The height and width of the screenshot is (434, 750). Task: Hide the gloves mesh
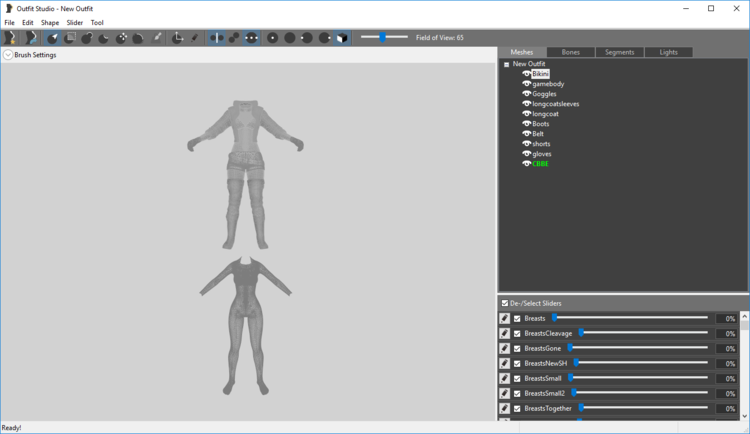pos(526,154)
